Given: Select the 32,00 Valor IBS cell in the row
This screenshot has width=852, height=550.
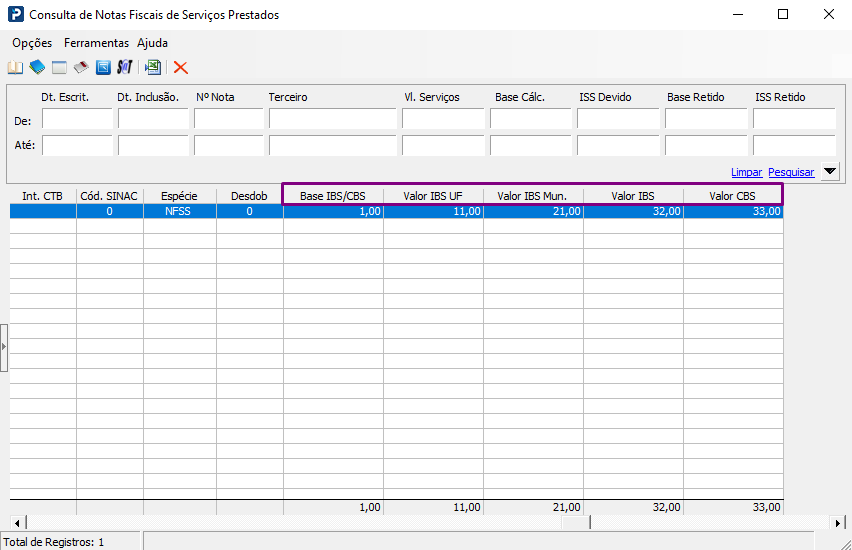Looking at the screenshot, I should pos(633,211).
